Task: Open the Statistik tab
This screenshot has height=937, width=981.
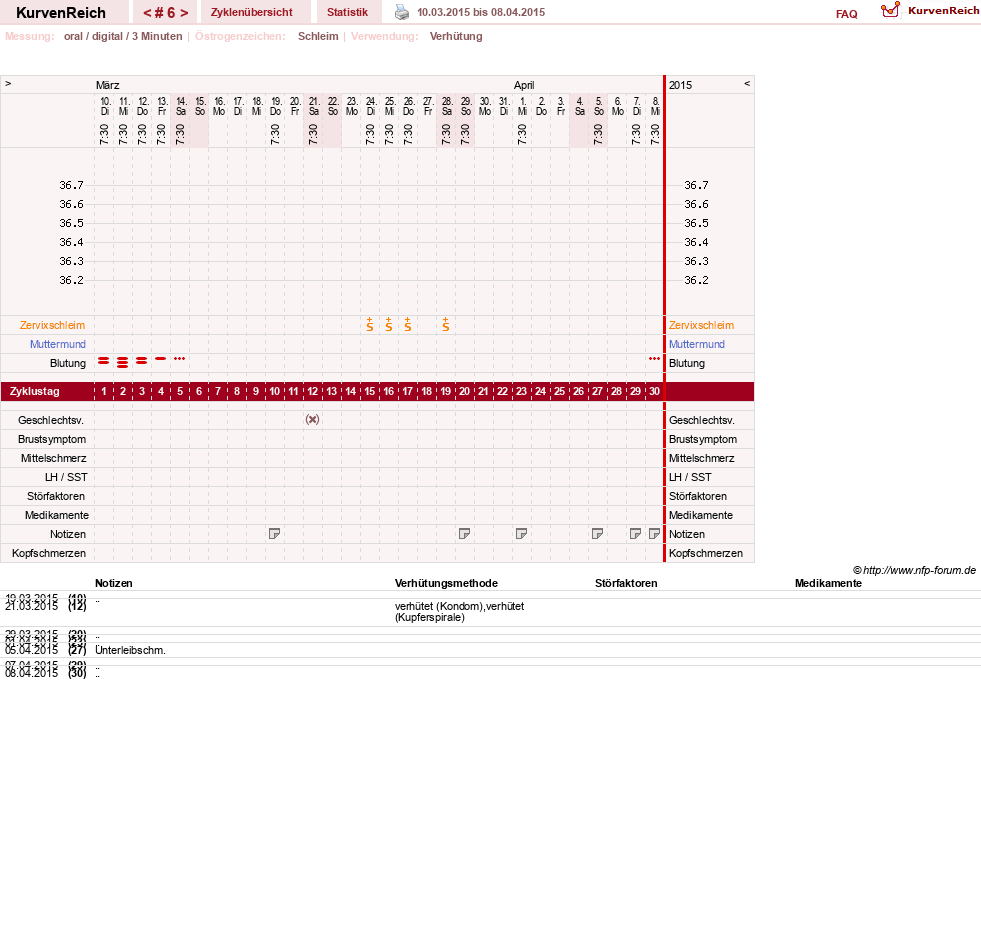Action: 347,12
